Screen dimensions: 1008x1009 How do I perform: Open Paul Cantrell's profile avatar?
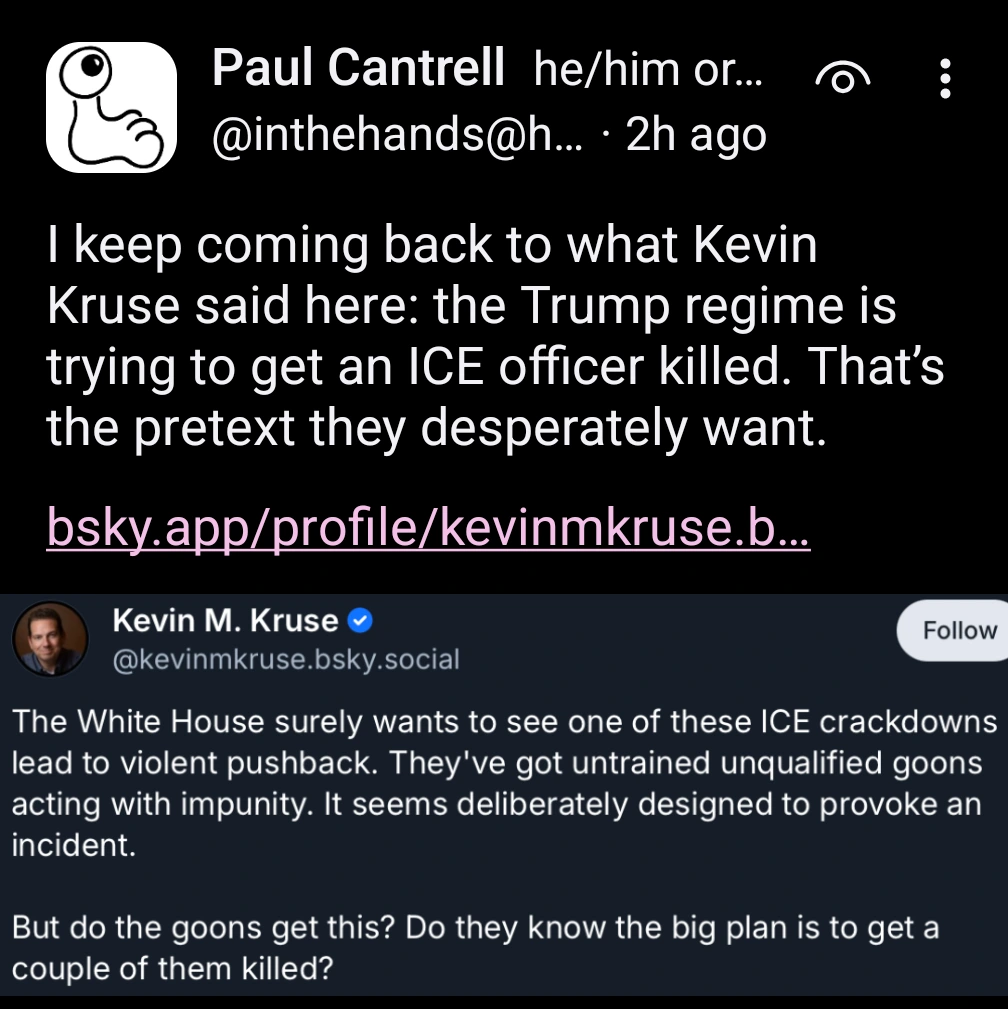point(111,105)
